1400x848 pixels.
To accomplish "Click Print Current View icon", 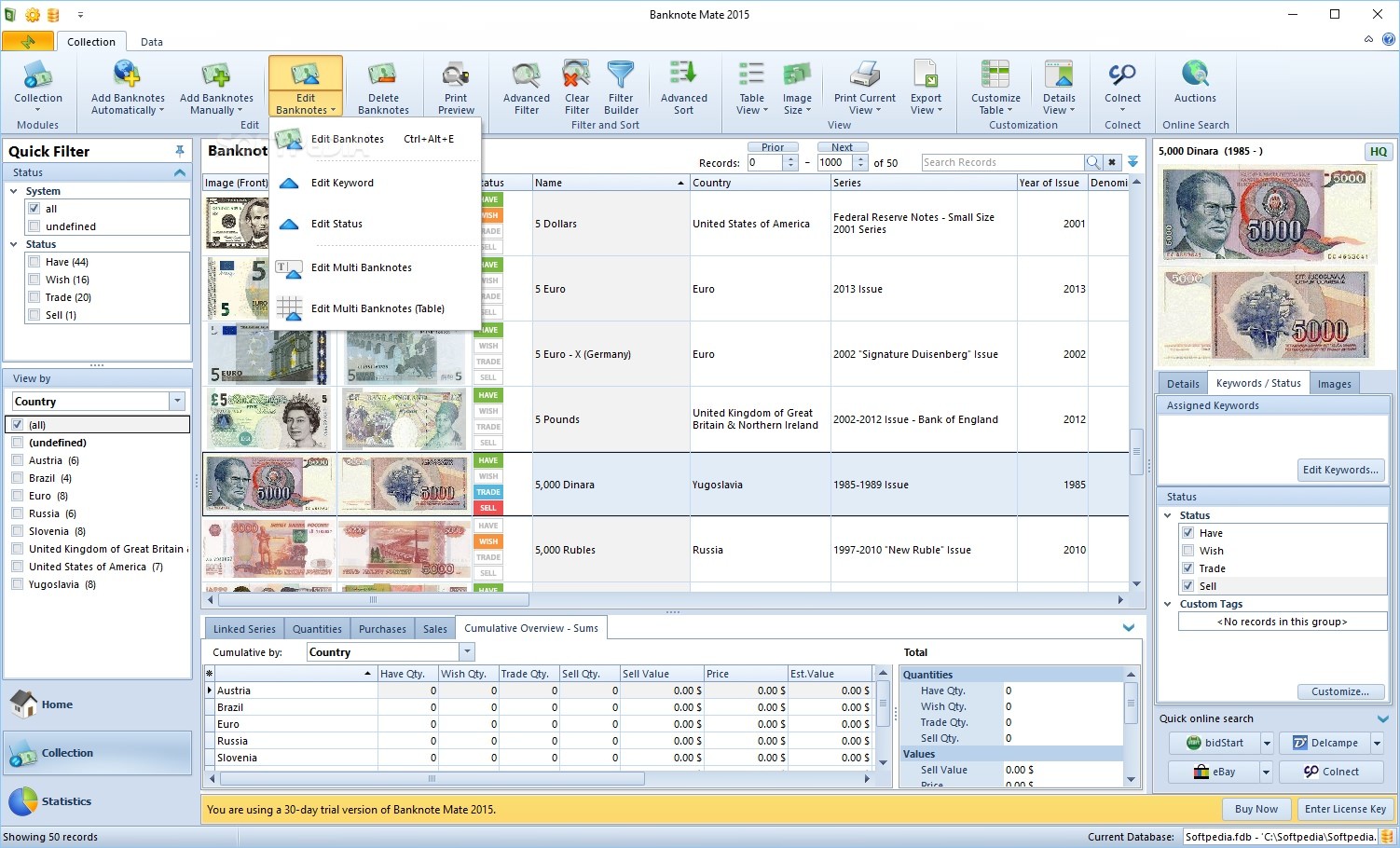I will click(x=865, y=75).
